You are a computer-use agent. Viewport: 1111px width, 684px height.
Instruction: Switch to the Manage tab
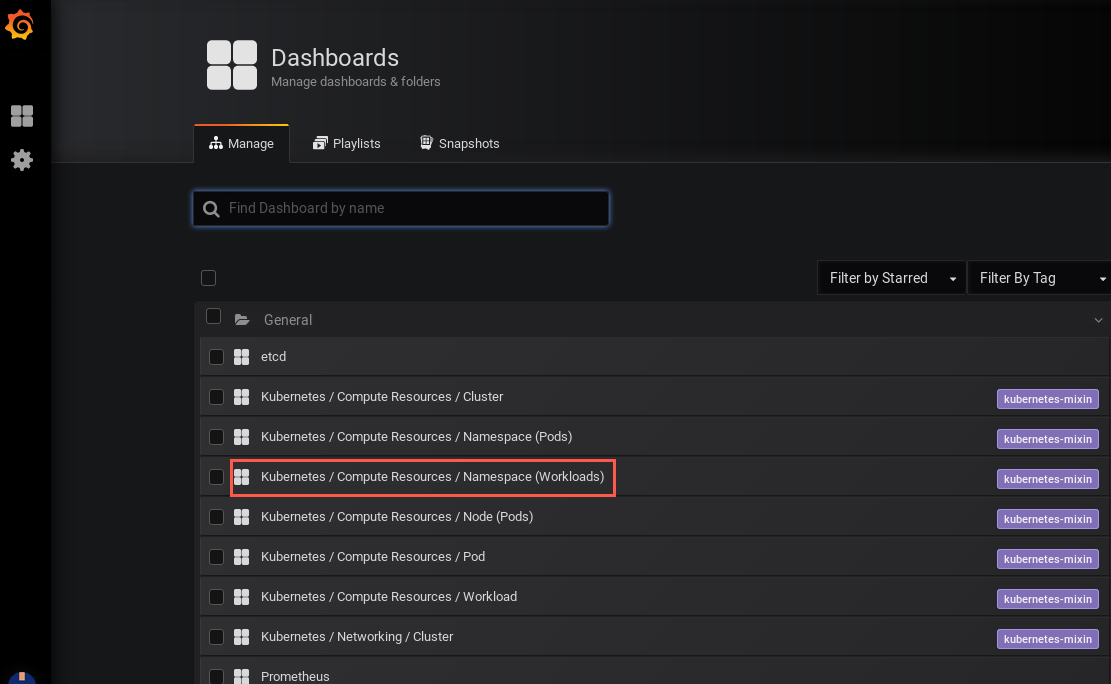point(242,144)
